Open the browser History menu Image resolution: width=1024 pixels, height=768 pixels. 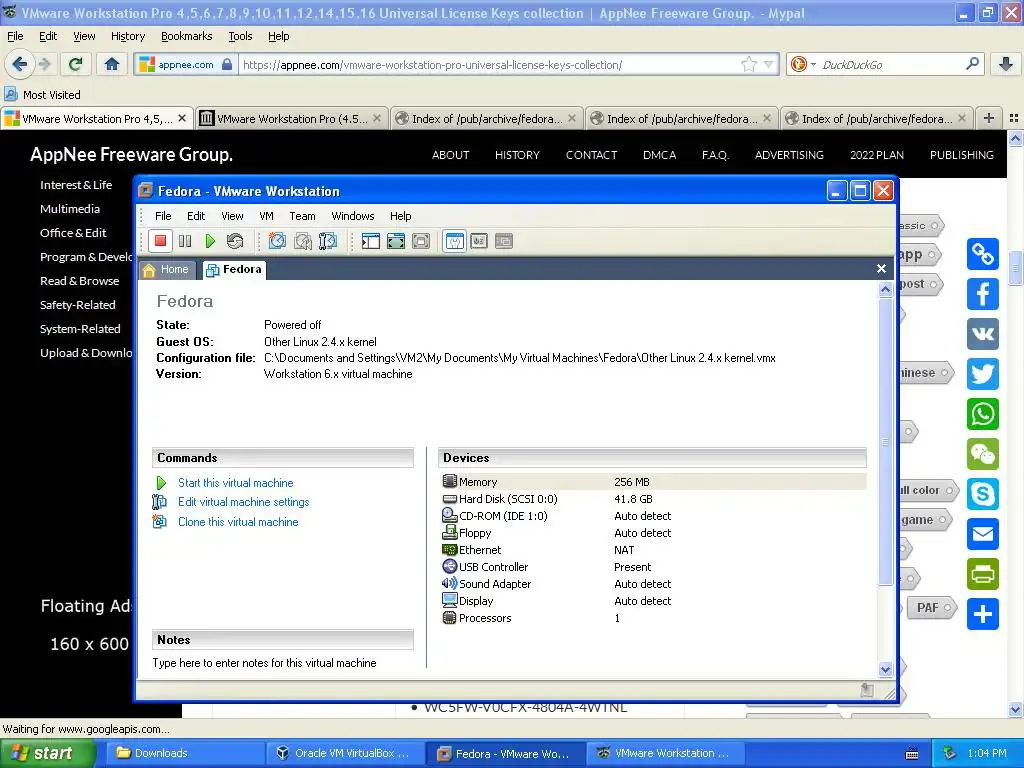(x=128, y=36)
